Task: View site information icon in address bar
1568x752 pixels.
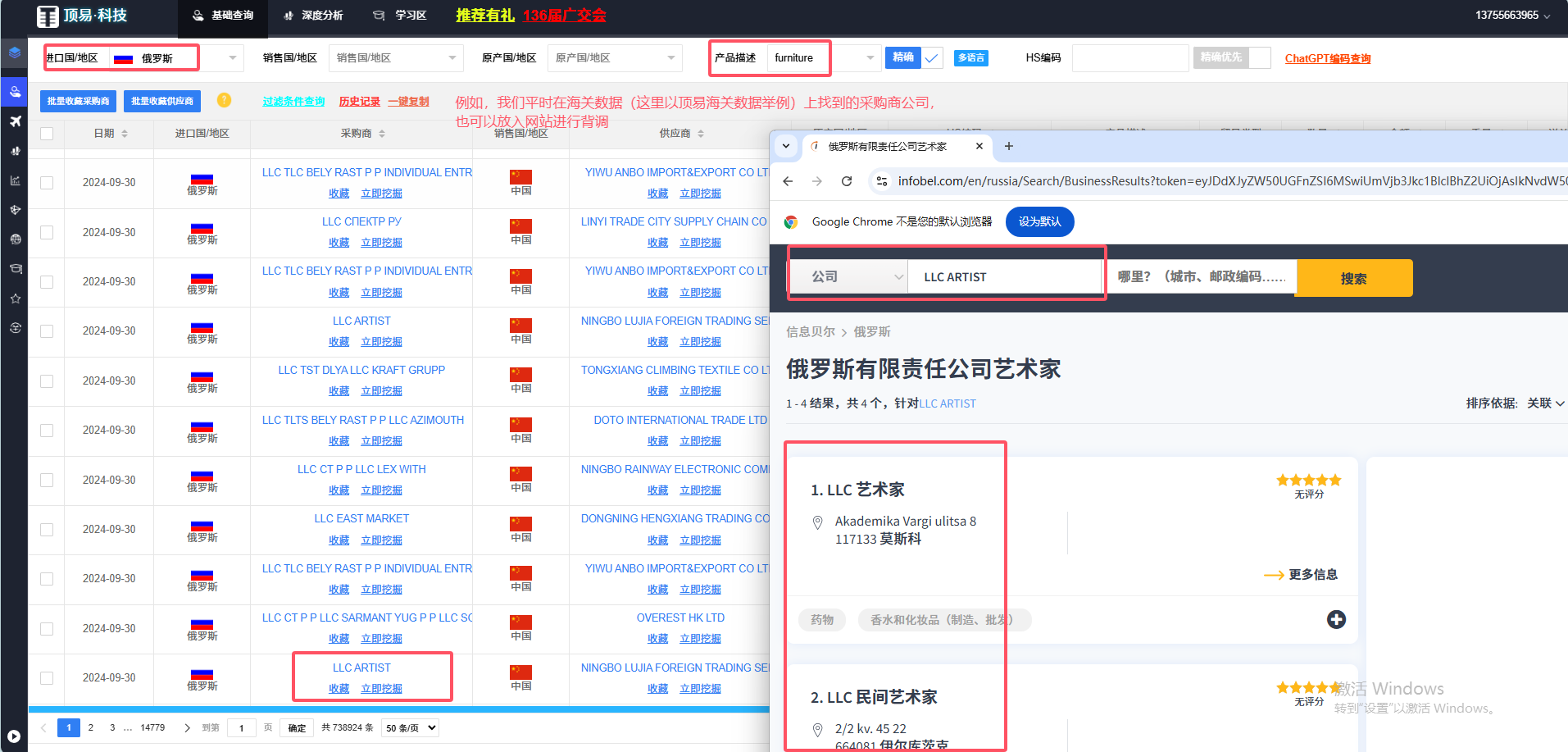Action: [882, 181]
